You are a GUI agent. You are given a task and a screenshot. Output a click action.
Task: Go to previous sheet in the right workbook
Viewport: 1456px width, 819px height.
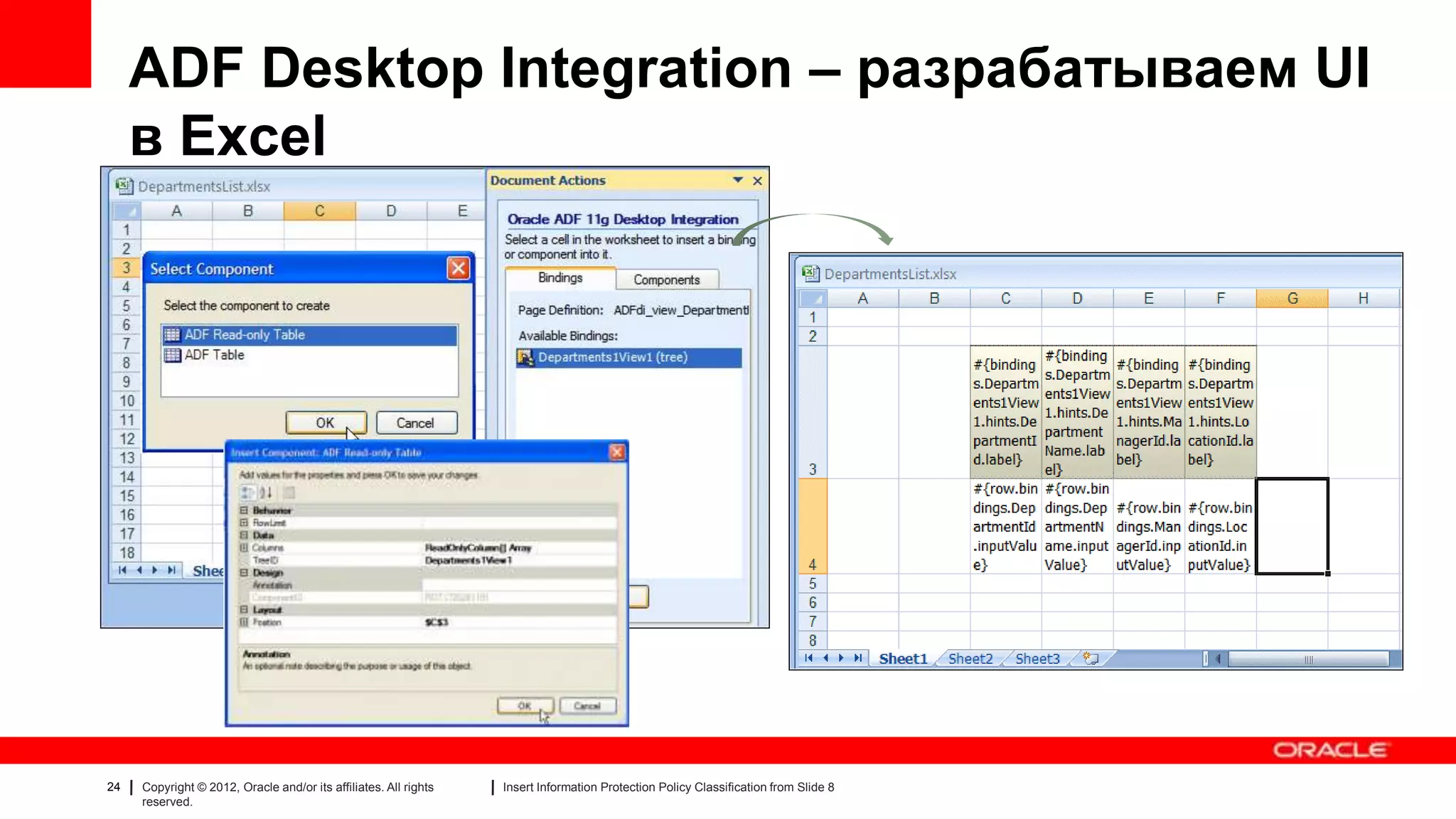click(825, 658)
